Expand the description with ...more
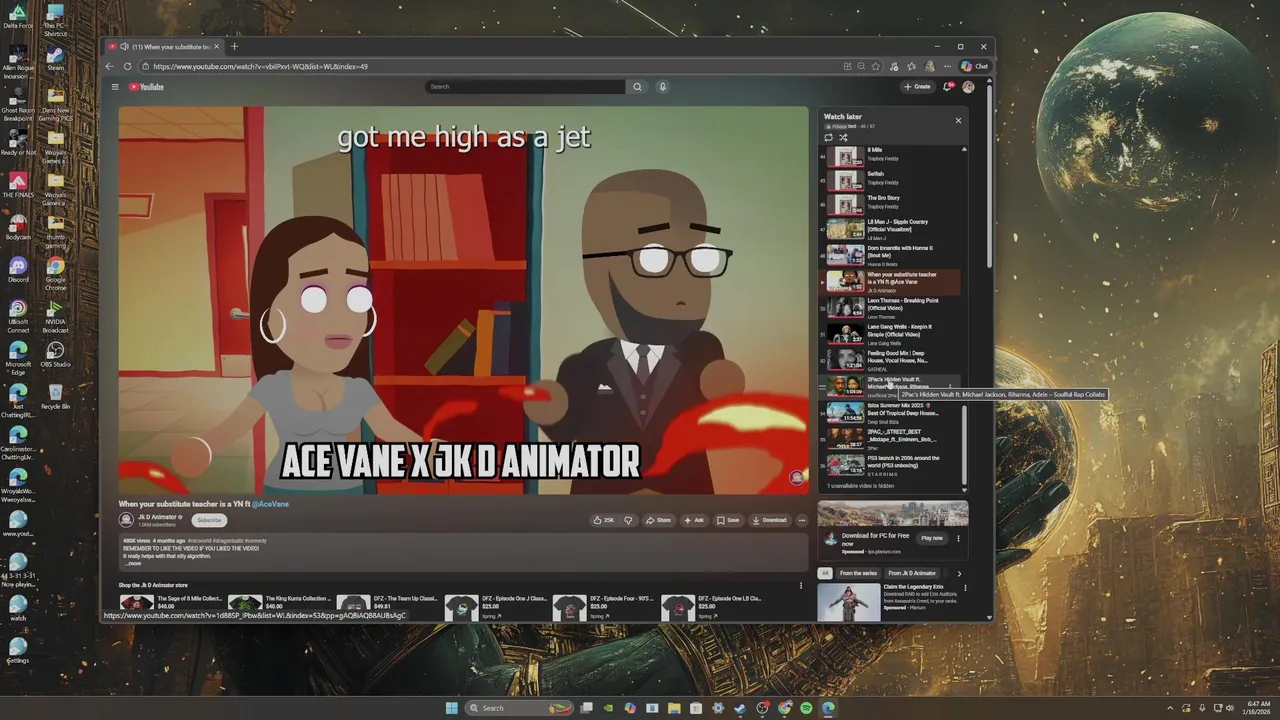The height and width of the screenshot is (720, 1280). pyautogui.click(x=133, y=563)
